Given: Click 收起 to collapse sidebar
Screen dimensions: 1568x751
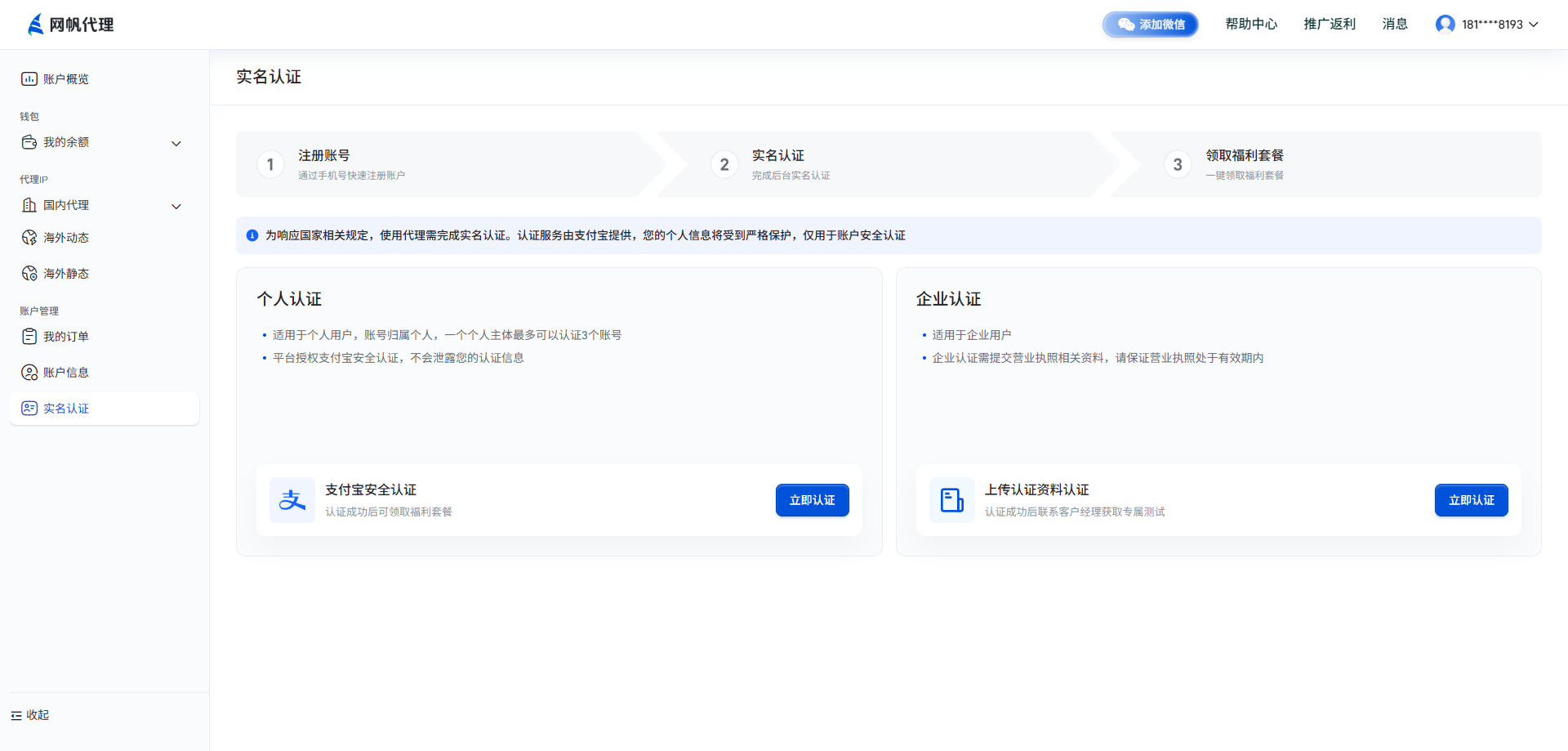Looking at the screenshot, I should pos(30,715).
